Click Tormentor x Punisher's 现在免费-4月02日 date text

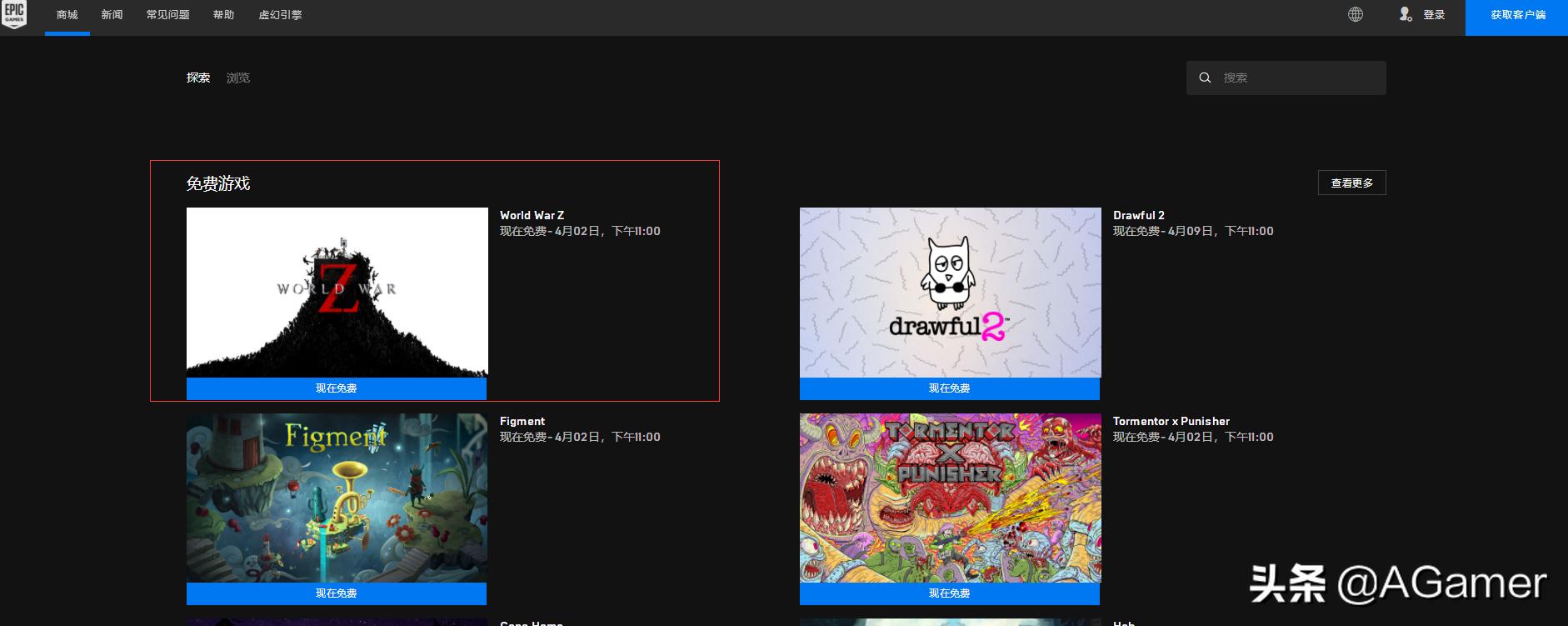pyautogui.click(x=1193, y=437)
